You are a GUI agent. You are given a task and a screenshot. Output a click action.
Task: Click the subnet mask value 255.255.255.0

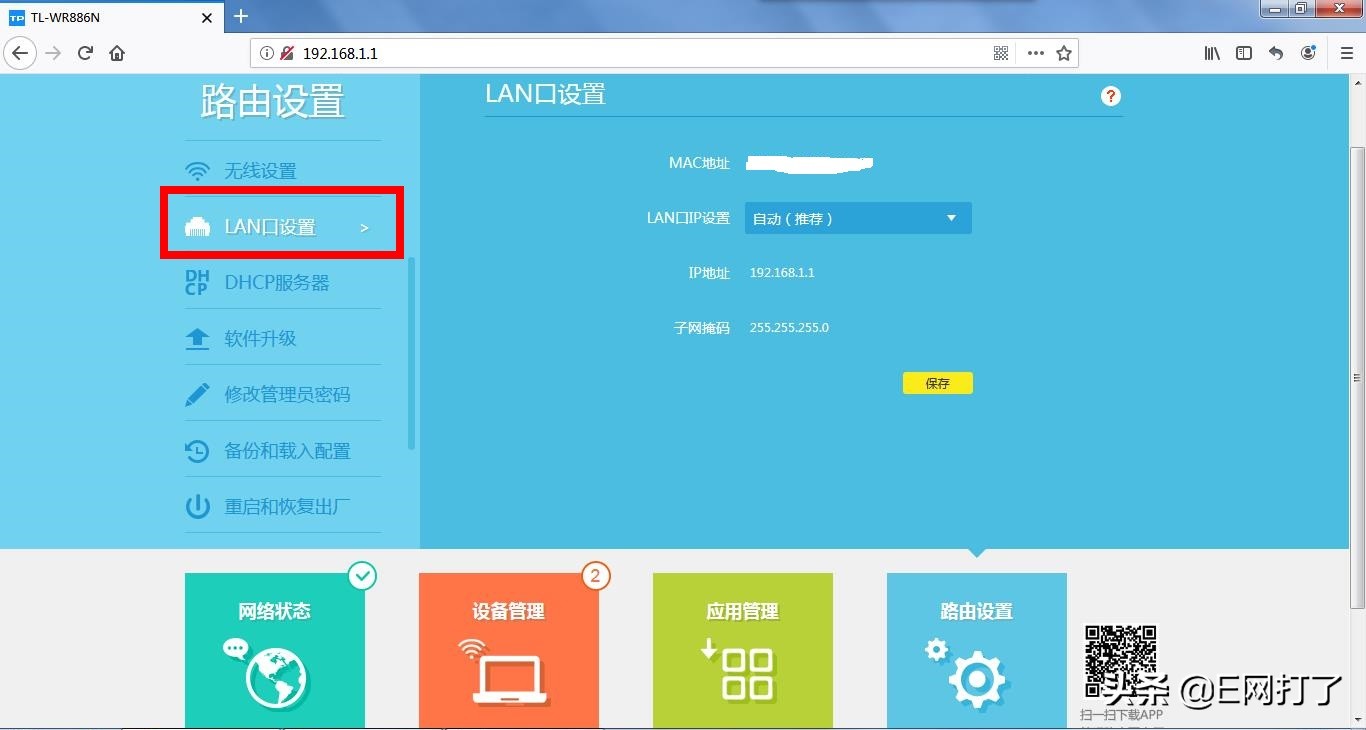[789, 328]
